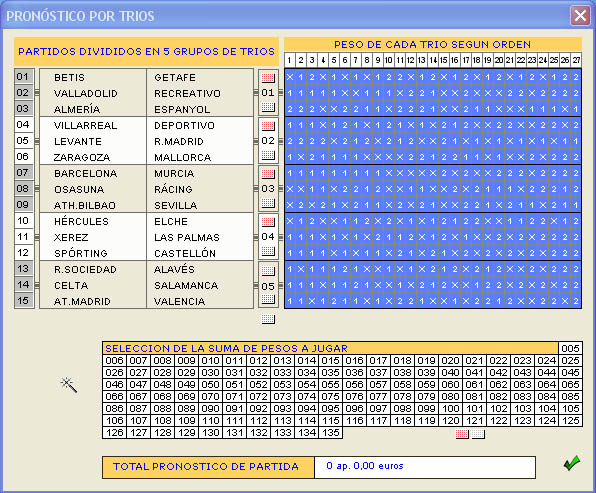The image size is (596, 493).
Task: Toggle weight sum 005
Action: click(x=570, y=348)
